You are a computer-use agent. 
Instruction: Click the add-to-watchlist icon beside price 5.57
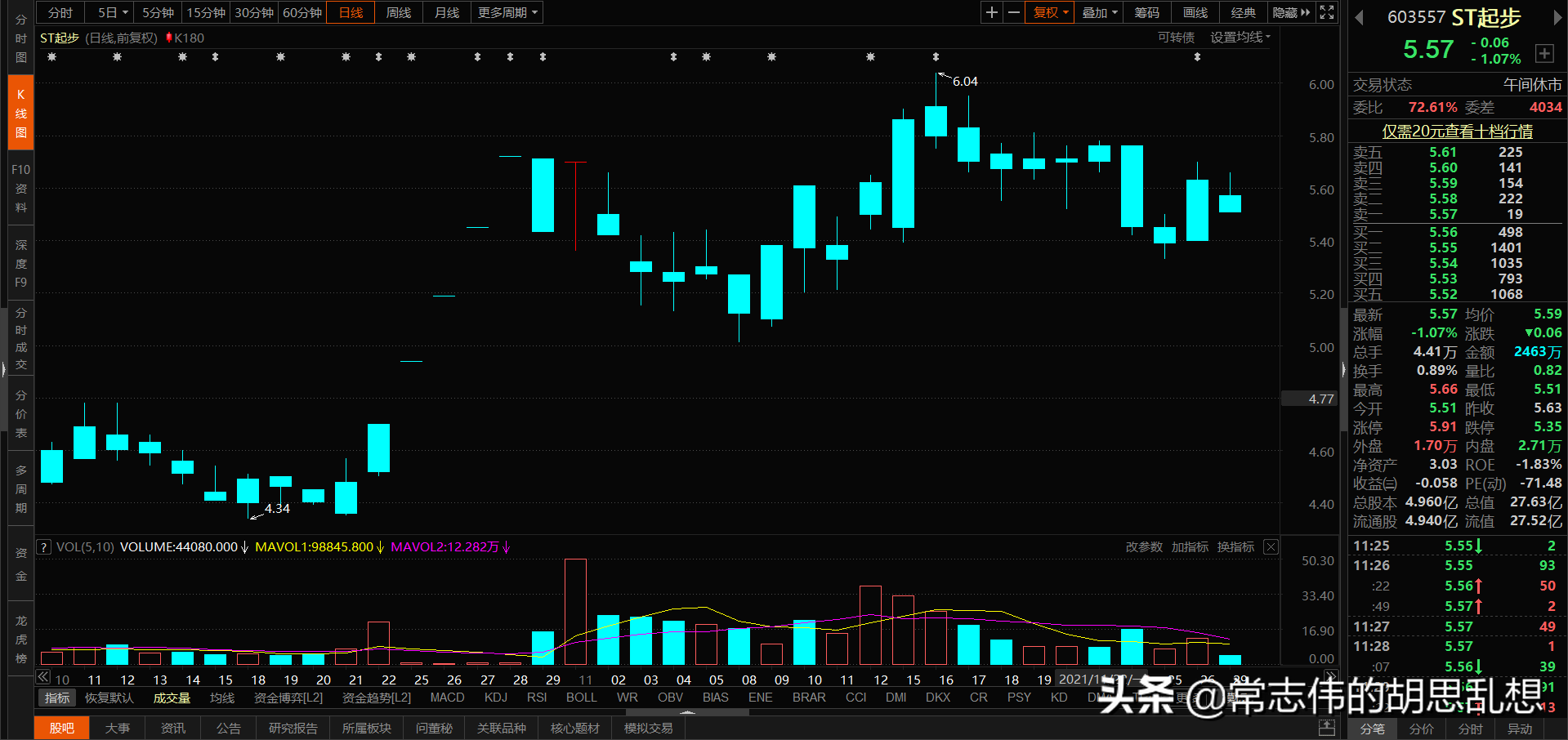coord(1544,52)
